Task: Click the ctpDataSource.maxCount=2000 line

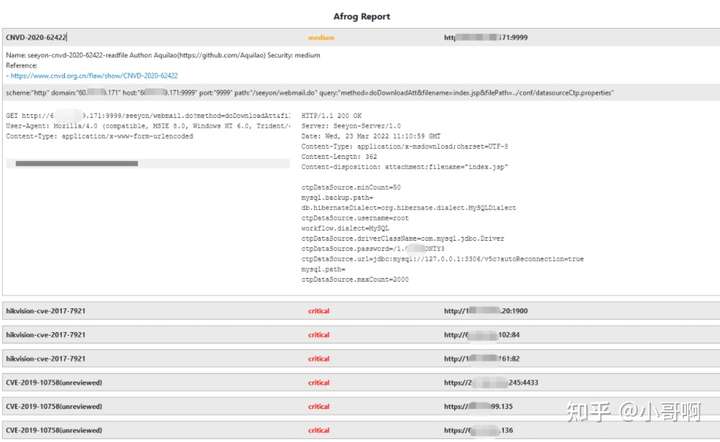Action: [x=355, y=280]
